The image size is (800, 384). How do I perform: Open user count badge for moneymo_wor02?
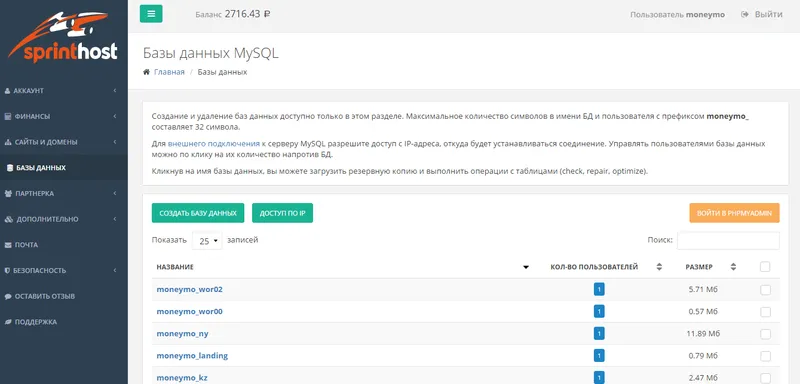pyautogui.click(x=599, y=290)
